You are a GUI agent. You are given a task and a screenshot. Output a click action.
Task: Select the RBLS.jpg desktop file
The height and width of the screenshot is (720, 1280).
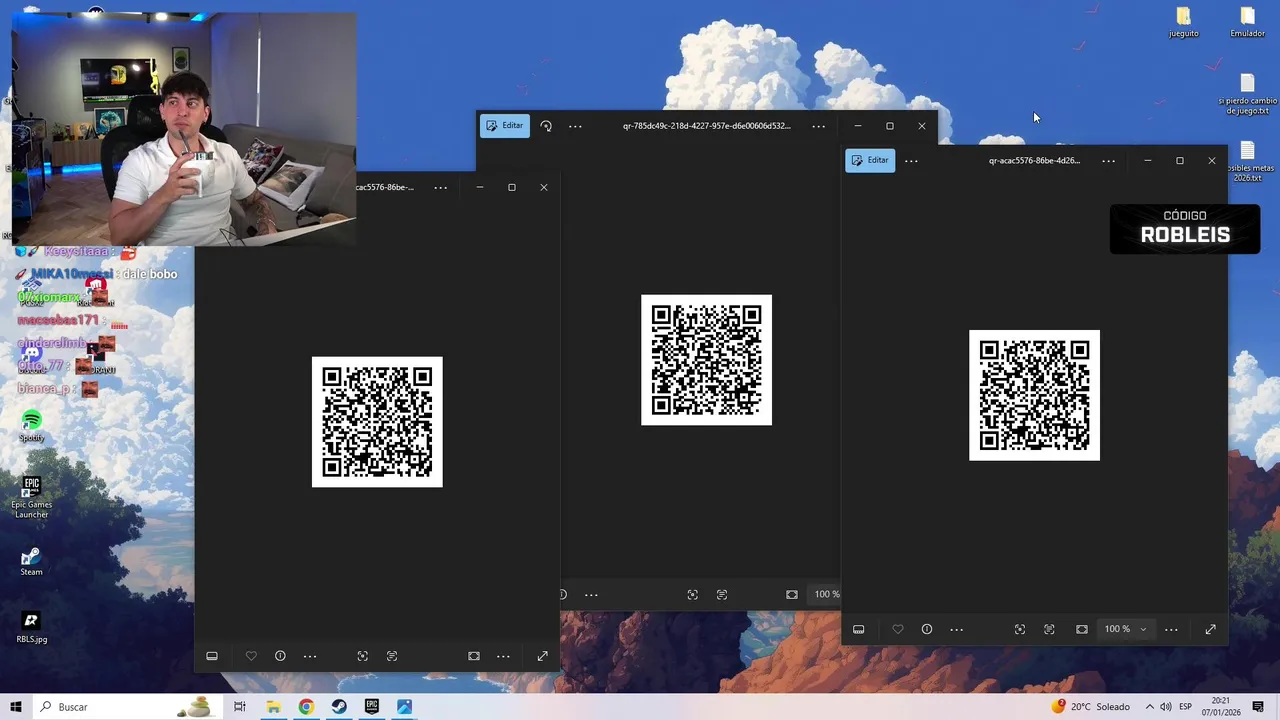[x=31, y=627]
